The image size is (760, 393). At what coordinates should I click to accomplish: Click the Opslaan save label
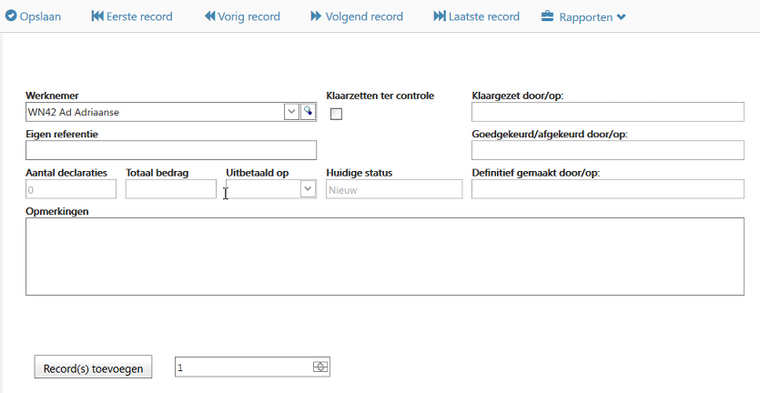click(x=40, y=16)
